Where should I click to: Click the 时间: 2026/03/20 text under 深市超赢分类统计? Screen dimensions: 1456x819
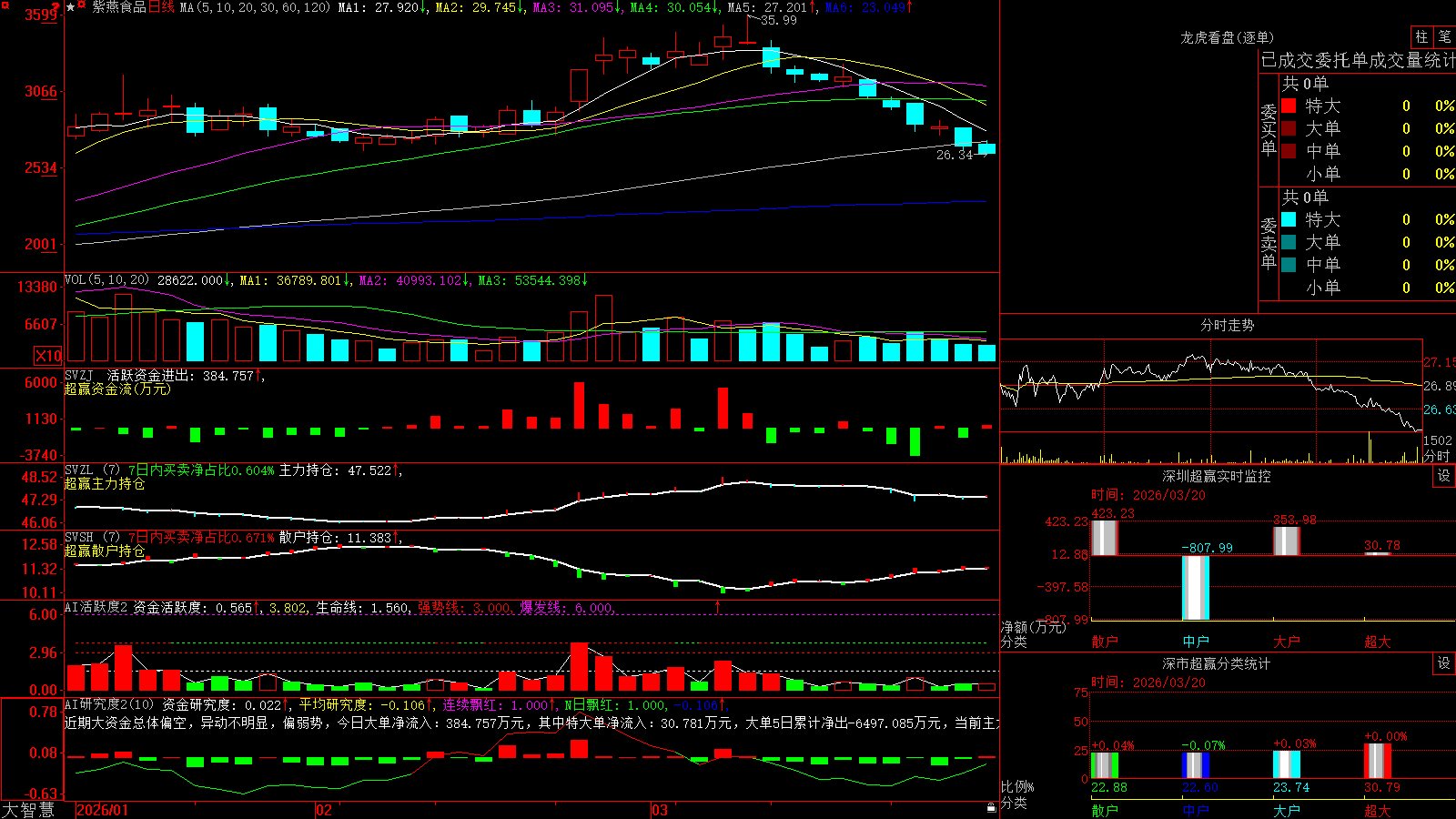coord(1148,682)
